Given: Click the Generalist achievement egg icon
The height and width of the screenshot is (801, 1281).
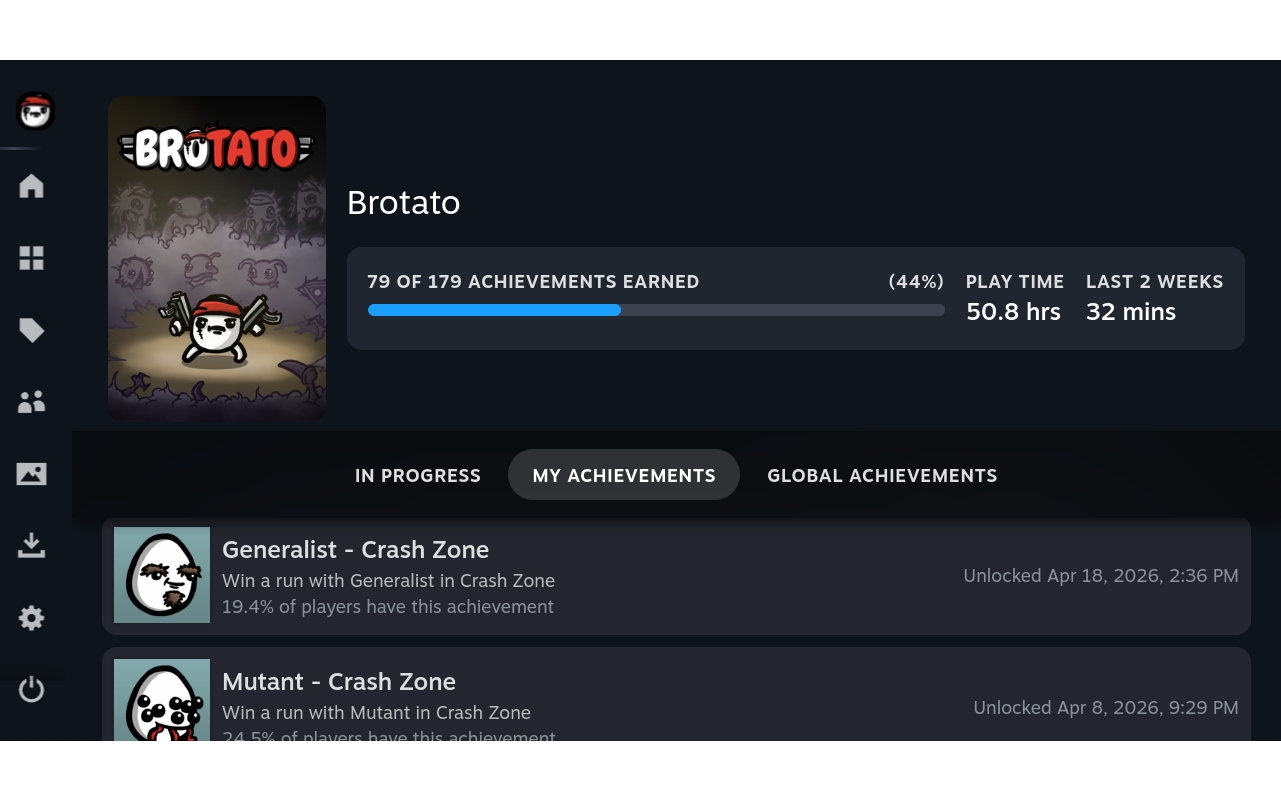Looking at the screenshot, I should click(x=162, y=575).
